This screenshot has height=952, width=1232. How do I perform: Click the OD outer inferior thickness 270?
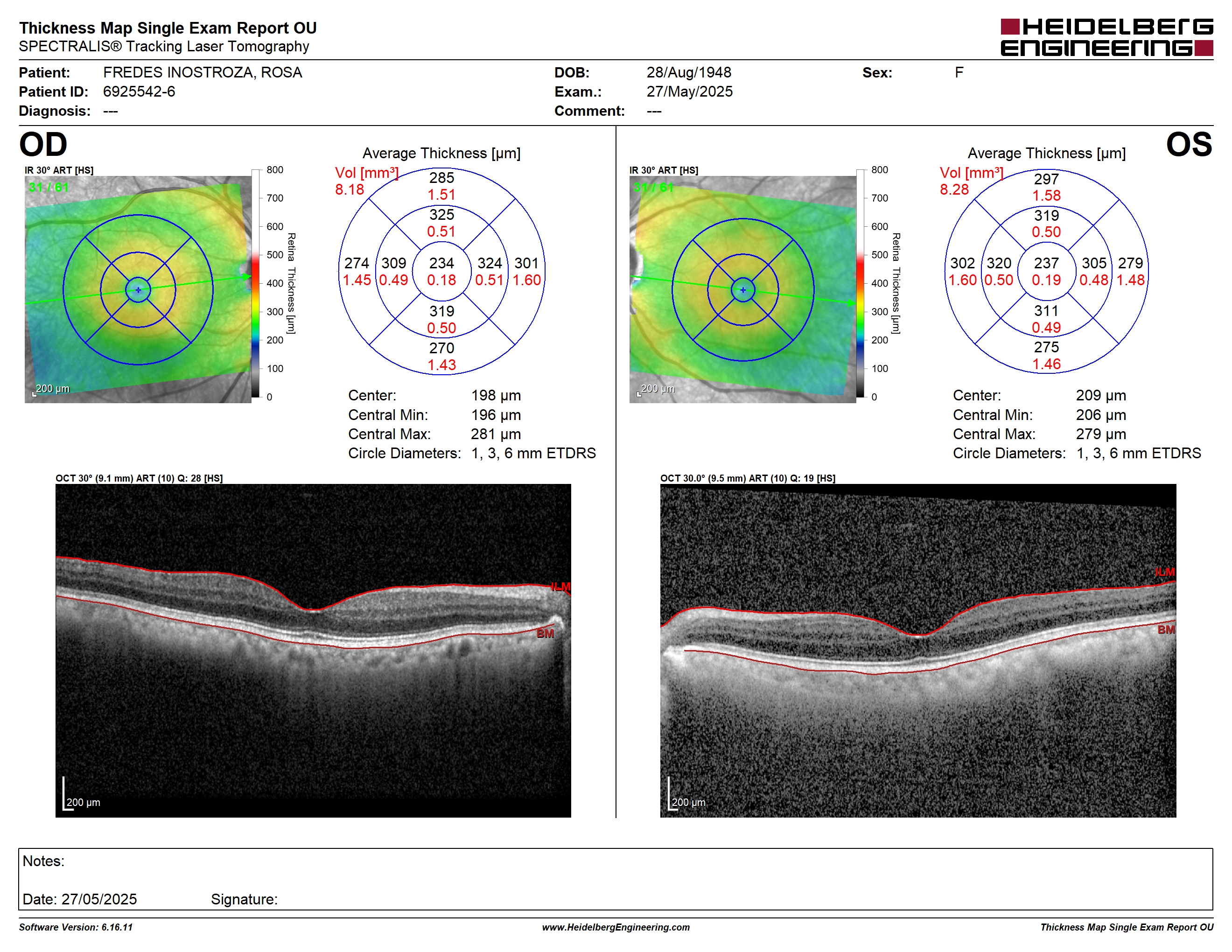[441, 348]
